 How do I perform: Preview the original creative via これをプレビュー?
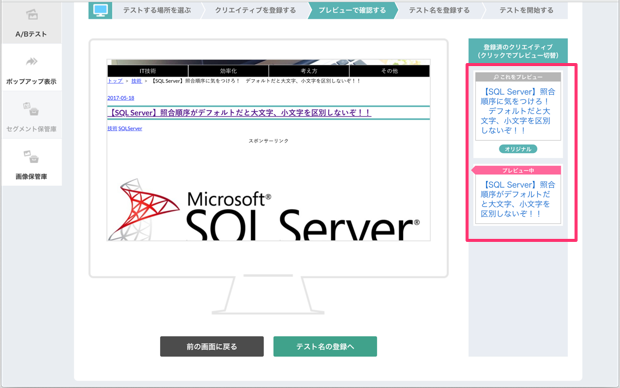coord(518,77)
